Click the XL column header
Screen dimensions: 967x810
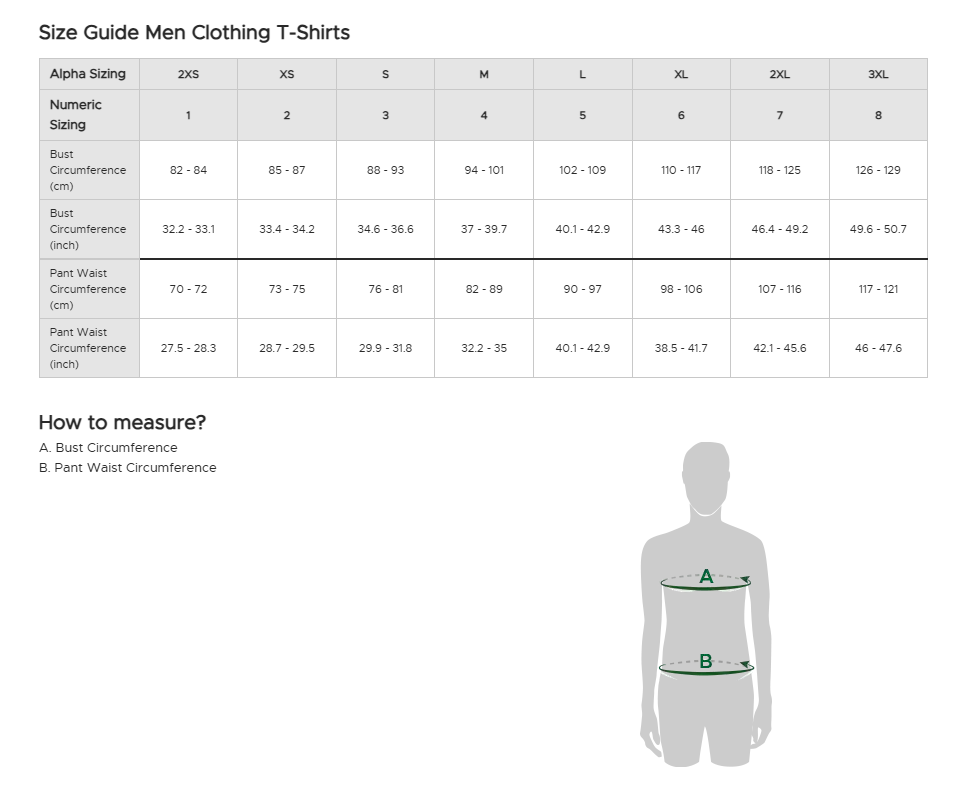681,75
